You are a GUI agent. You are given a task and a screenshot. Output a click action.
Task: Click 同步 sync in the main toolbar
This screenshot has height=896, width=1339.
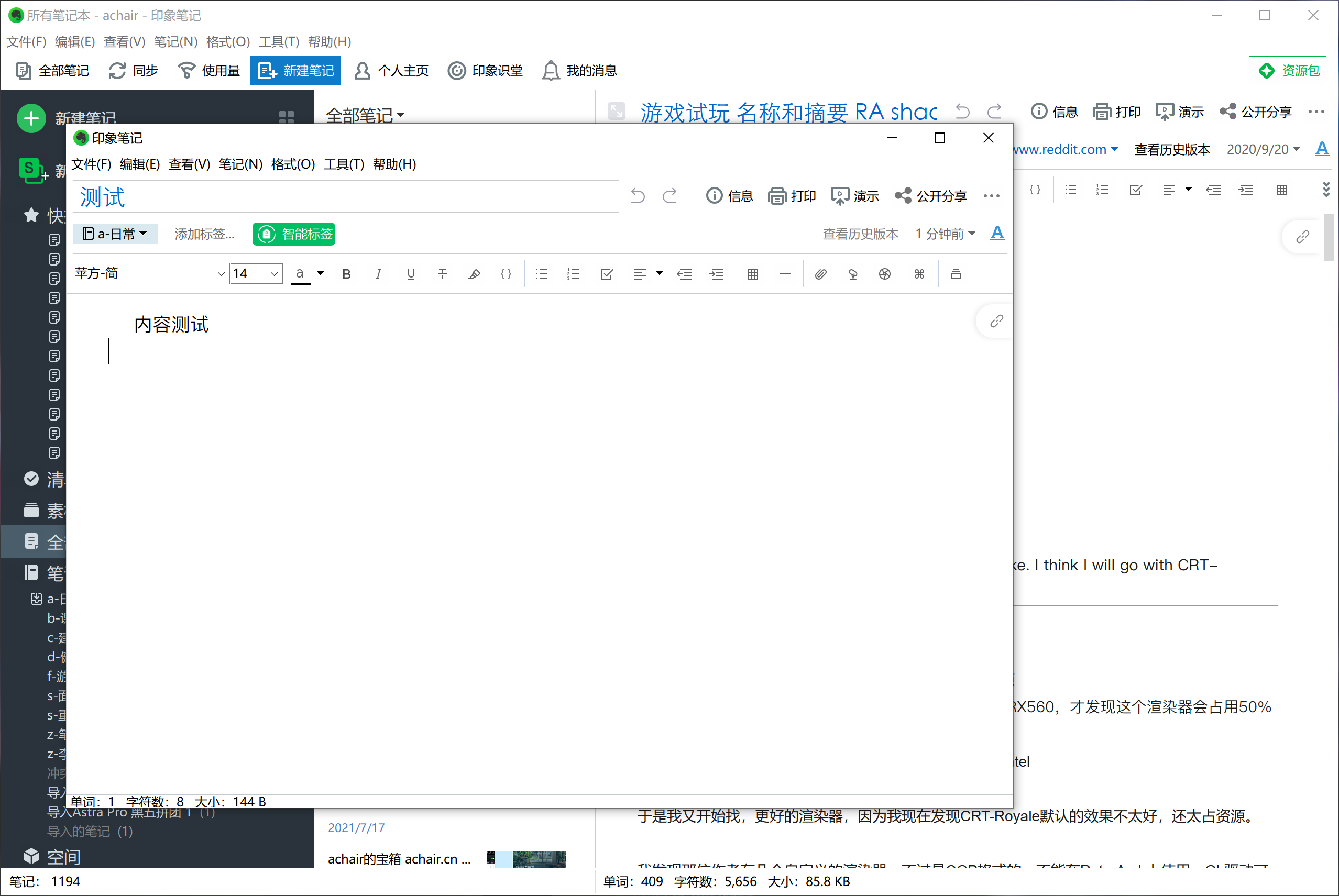133,71
